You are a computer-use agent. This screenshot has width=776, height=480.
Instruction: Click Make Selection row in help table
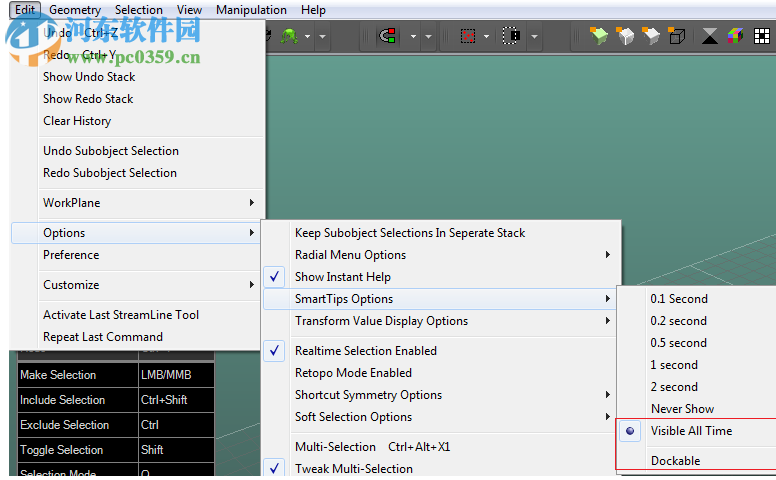click(x=116, y=375)
